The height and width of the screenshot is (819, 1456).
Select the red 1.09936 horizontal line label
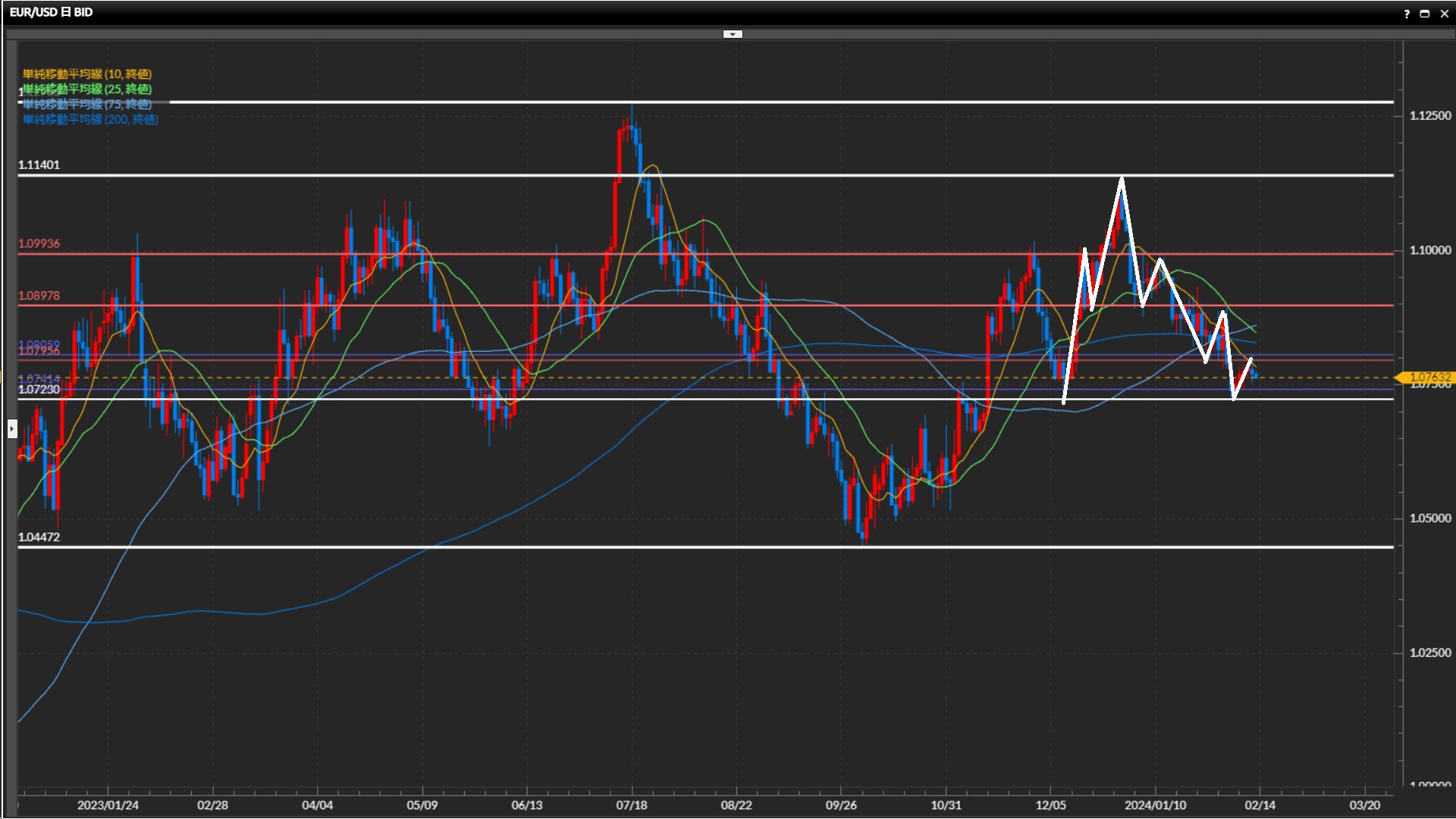pyautogui.click(x=39, y=243)
